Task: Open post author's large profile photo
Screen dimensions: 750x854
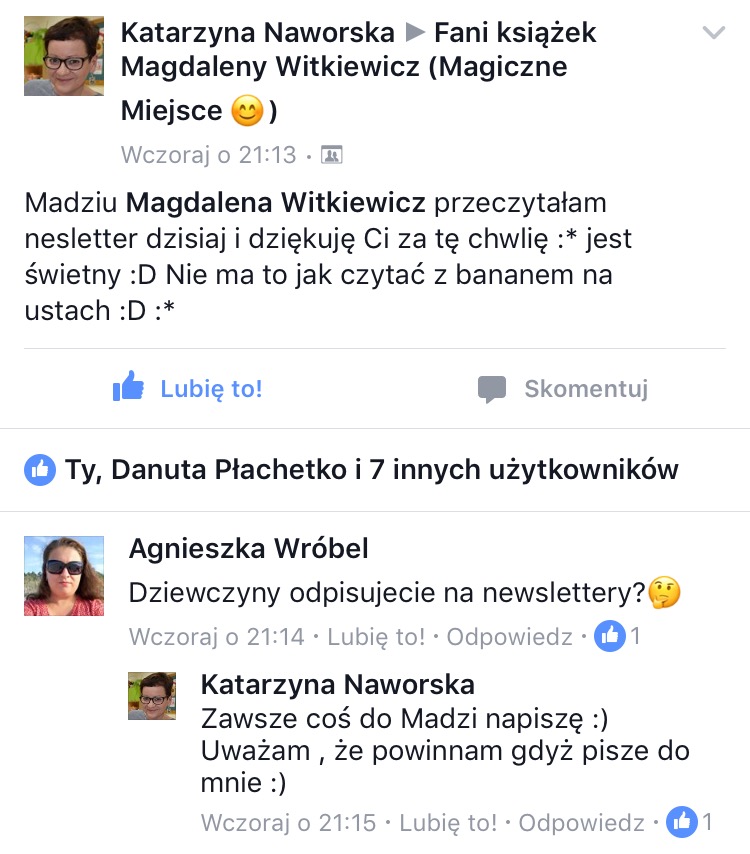Action: click(x=64, y=56)
